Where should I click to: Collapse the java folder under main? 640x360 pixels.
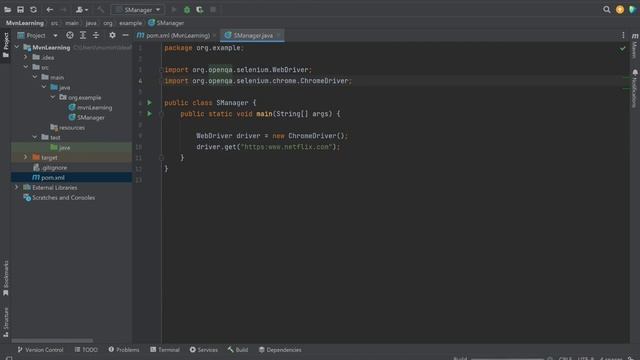[x=44, y=87]
